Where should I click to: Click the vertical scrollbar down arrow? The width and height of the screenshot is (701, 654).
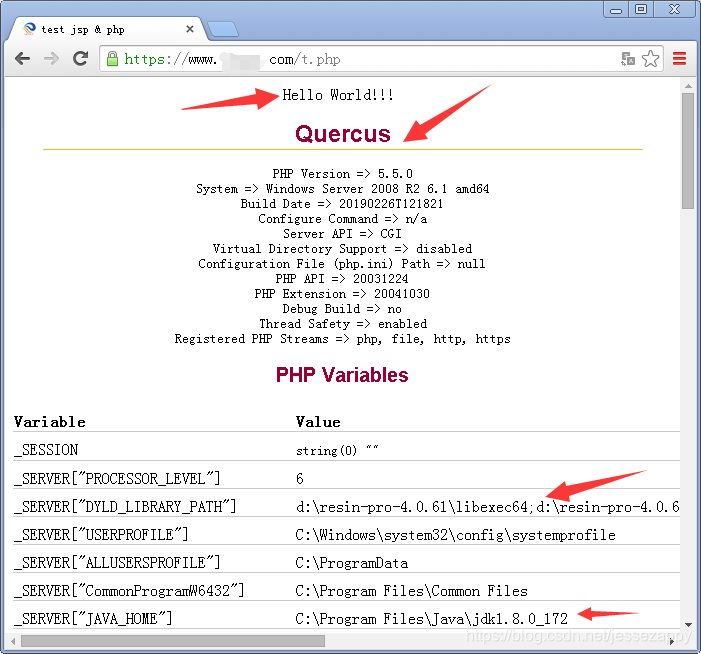pyautogui.click(x=688, y=624)
